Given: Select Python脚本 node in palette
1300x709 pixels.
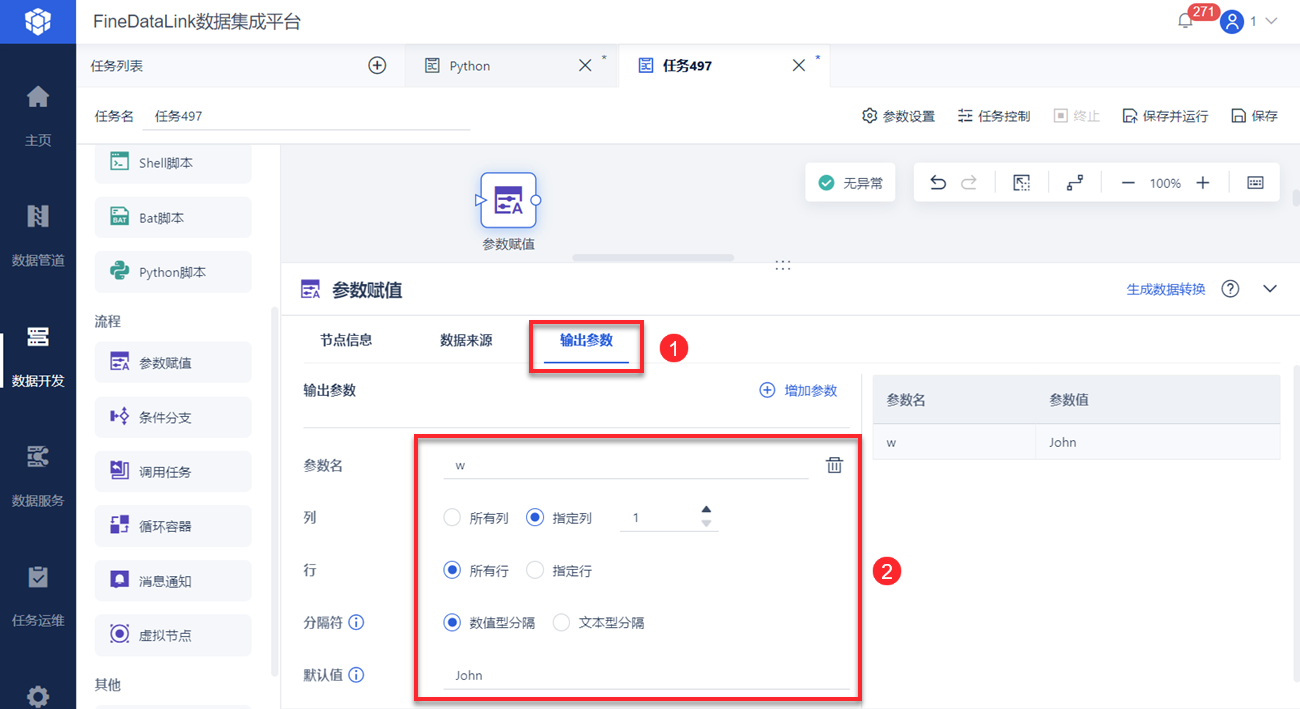Looking at the screenshot, I should click(173, 272).
